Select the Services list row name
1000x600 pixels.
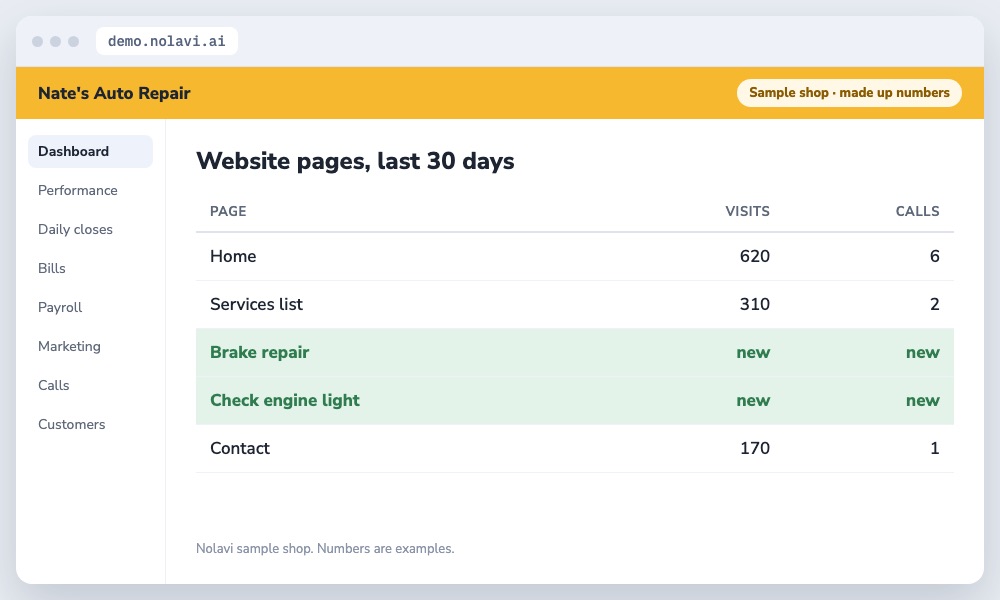click(256, 304)
